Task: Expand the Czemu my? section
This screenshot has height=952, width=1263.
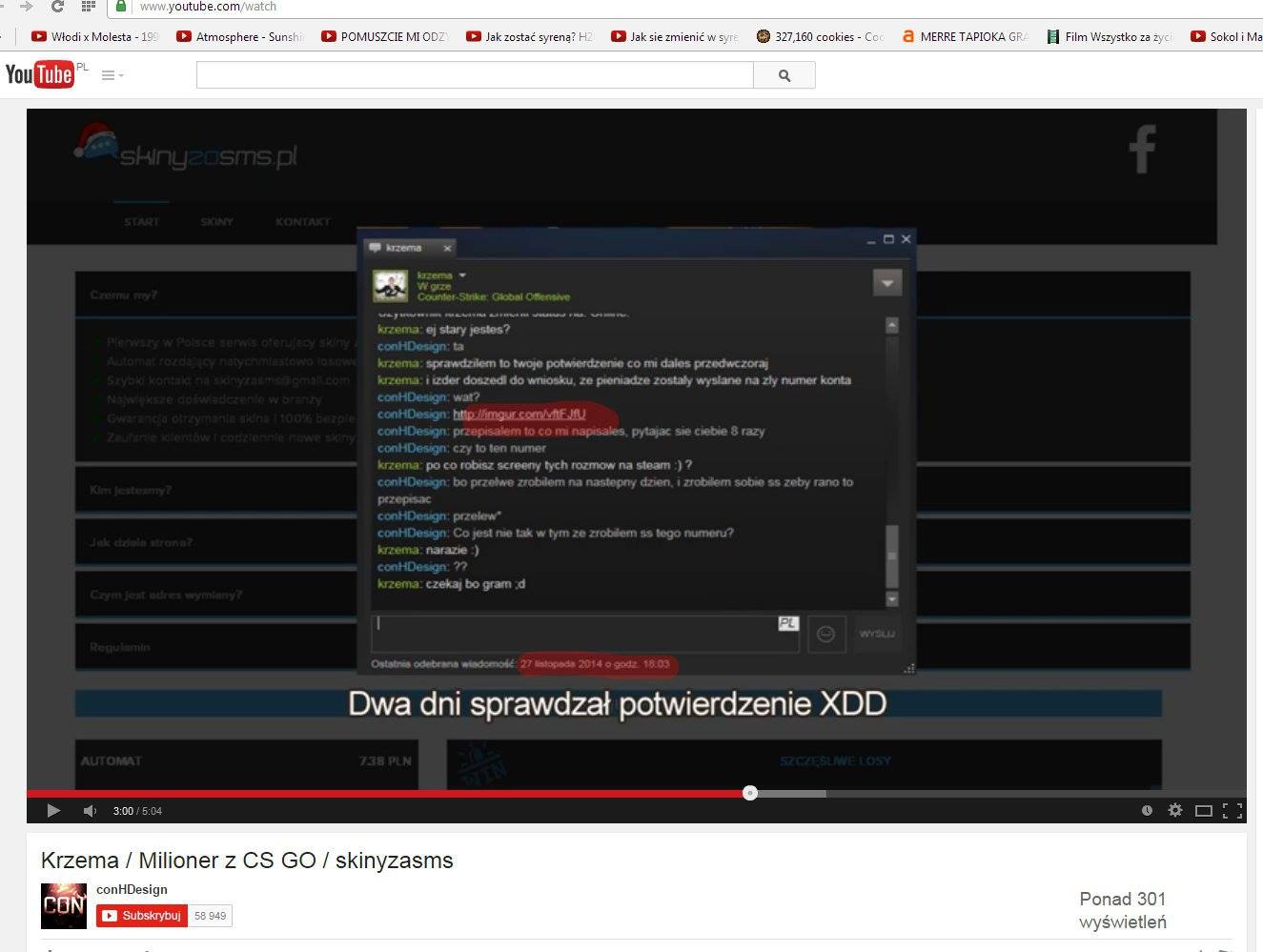Action: pyautogui.click(x=124, y=294)
